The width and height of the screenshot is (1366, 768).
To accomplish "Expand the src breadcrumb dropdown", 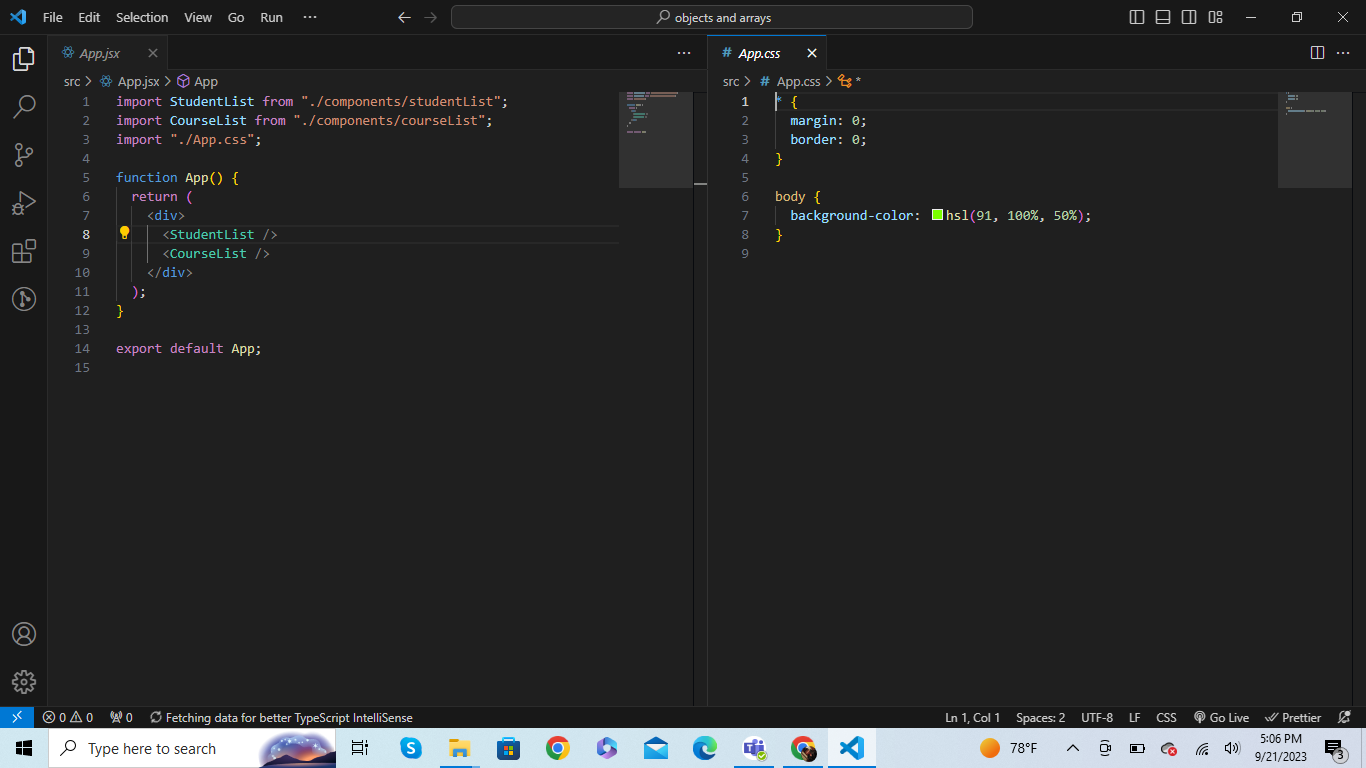I will click(72, 81).
